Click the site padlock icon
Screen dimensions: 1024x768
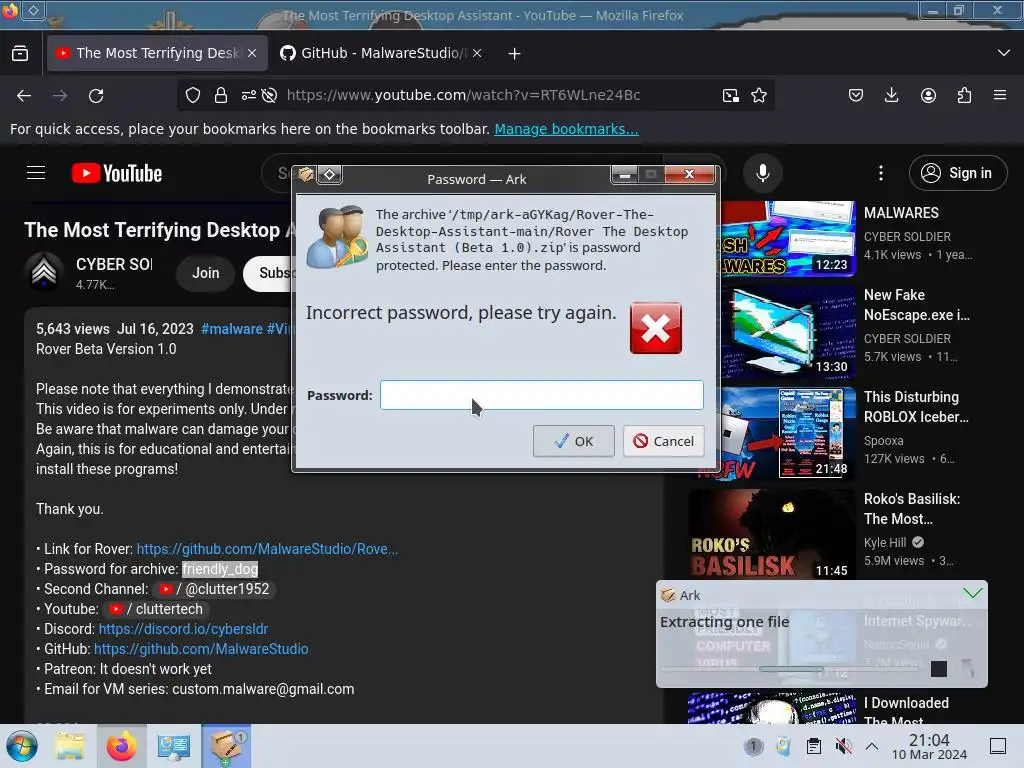click(x=221, y=95)
